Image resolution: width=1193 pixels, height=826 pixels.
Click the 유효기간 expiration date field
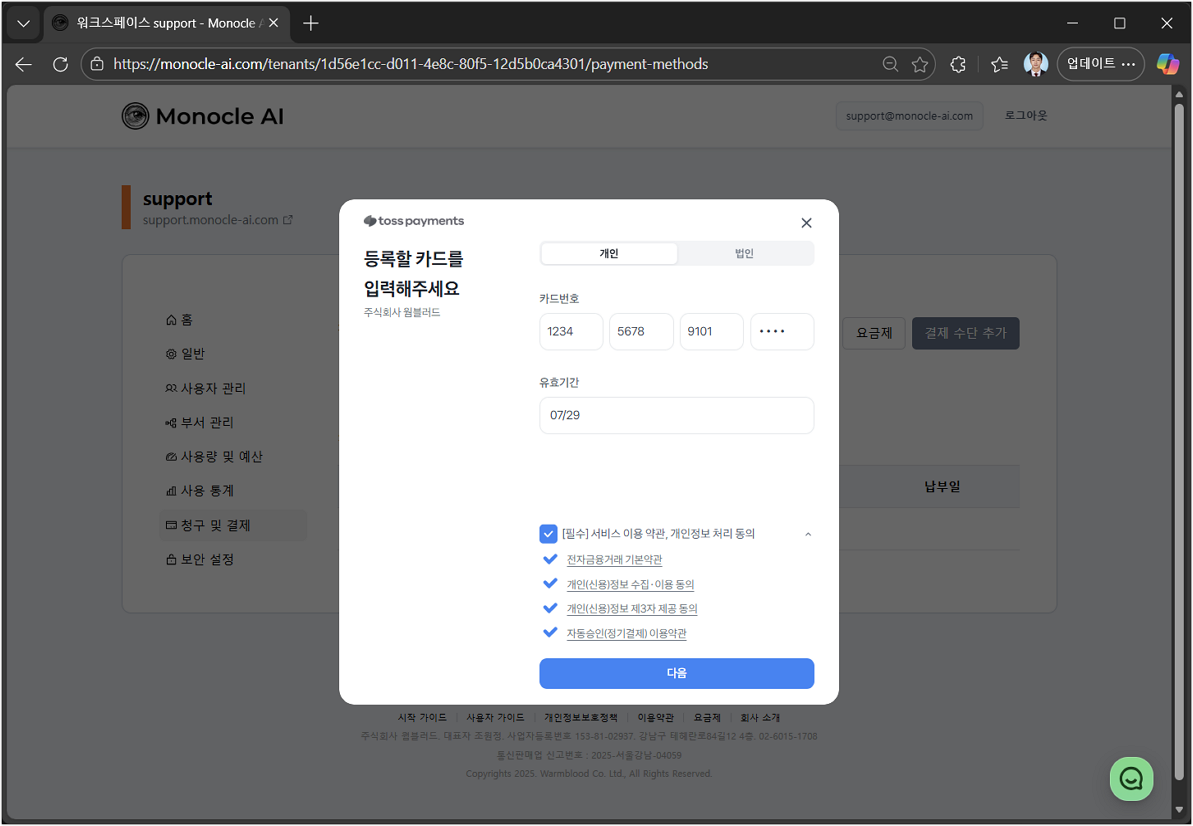tap(676, 415)
